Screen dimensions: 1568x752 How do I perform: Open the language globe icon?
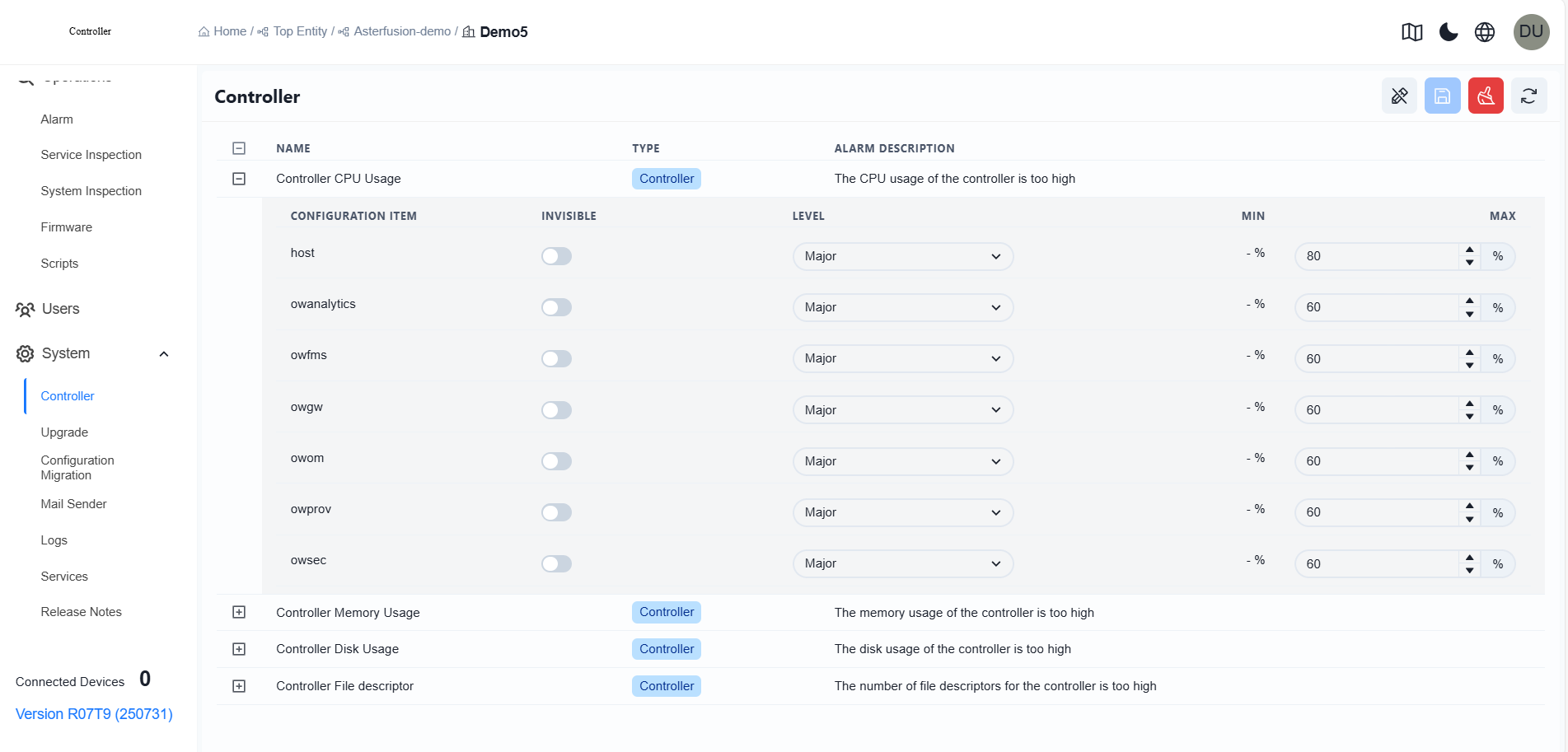pyautogui.click(x=1485, y=32)
